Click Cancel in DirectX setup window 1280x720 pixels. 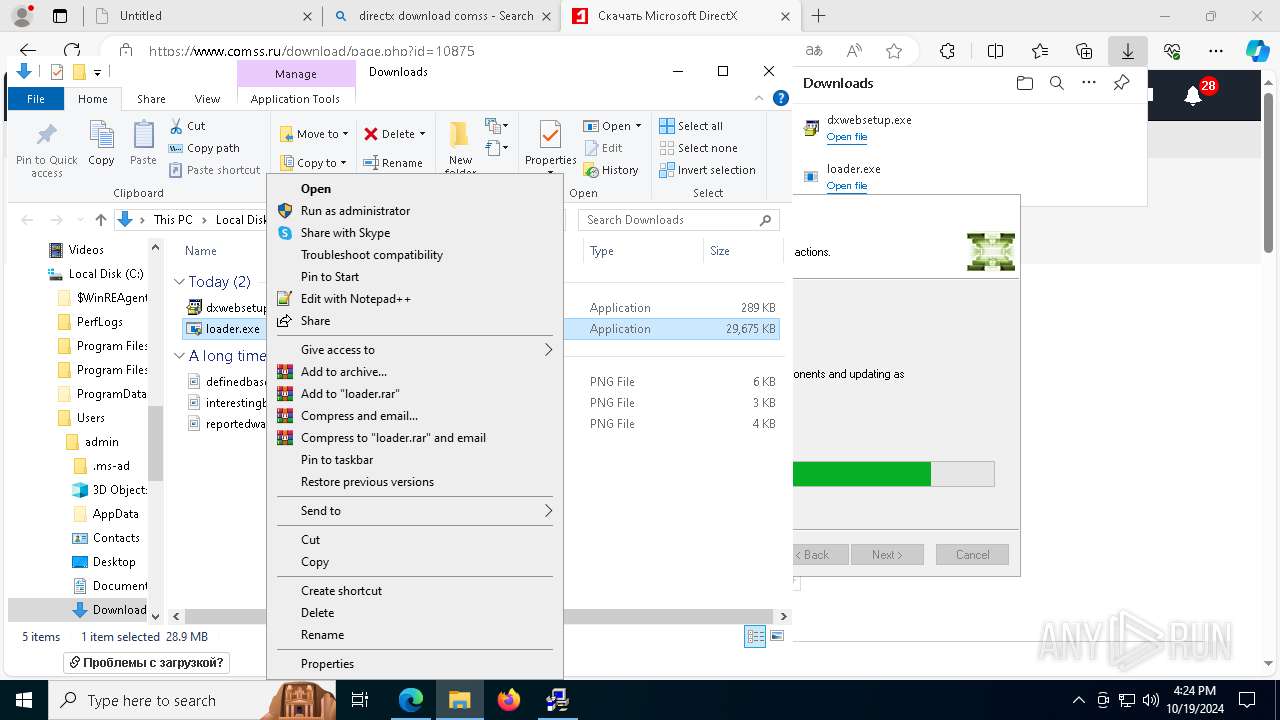tap(972, 555)
